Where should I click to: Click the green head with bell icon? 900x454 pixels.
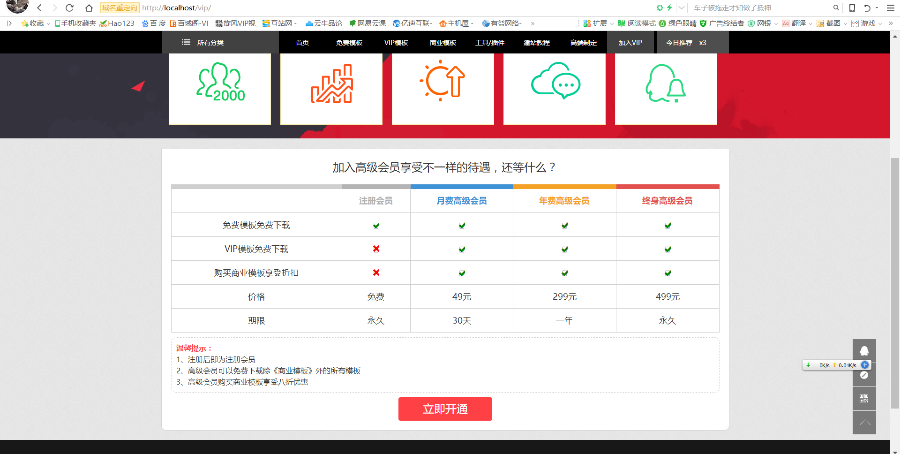coord(666,85)
